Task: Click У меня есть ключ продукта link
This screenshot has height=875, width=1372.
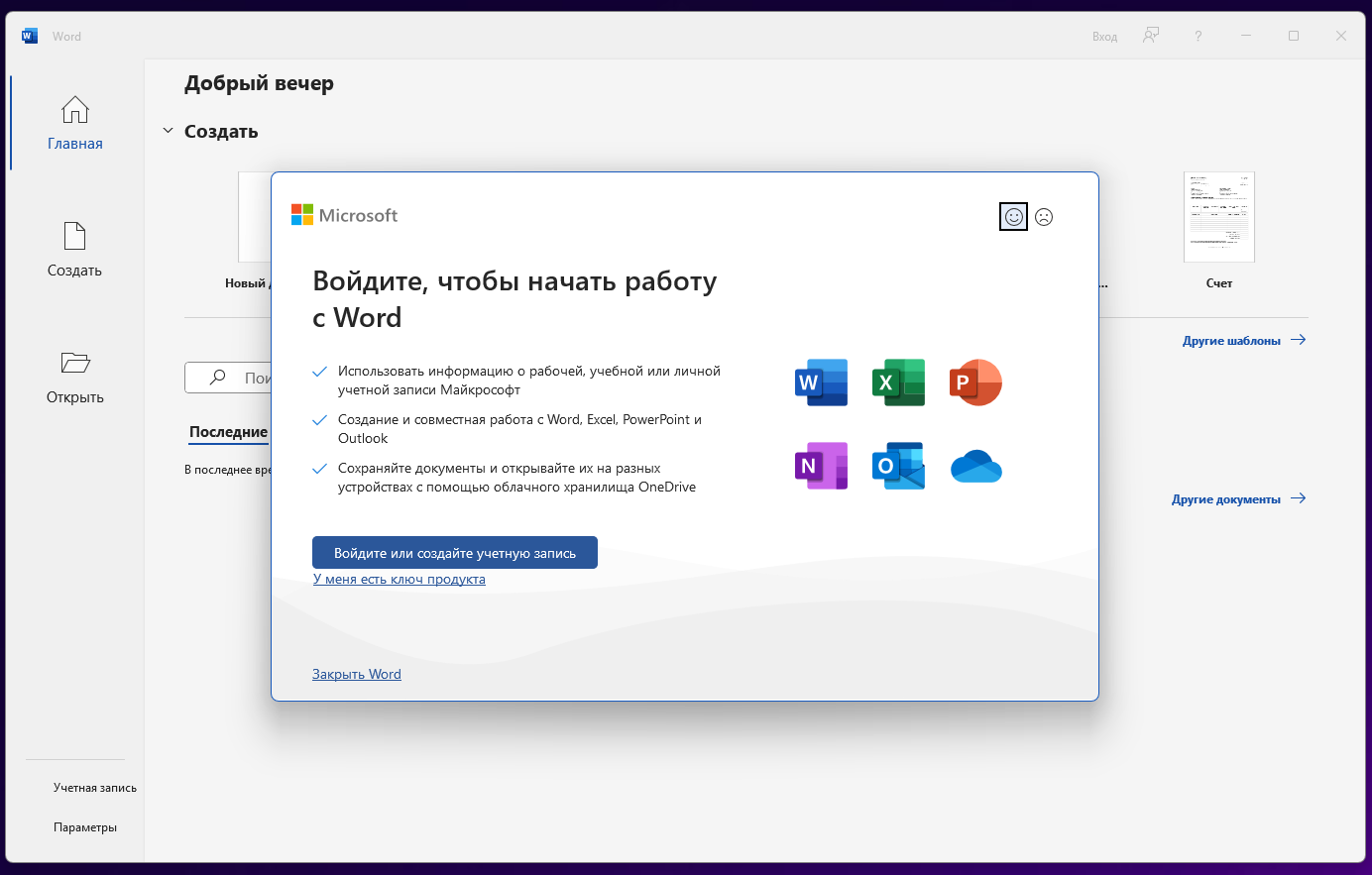Action: click(x=400, y=579)
